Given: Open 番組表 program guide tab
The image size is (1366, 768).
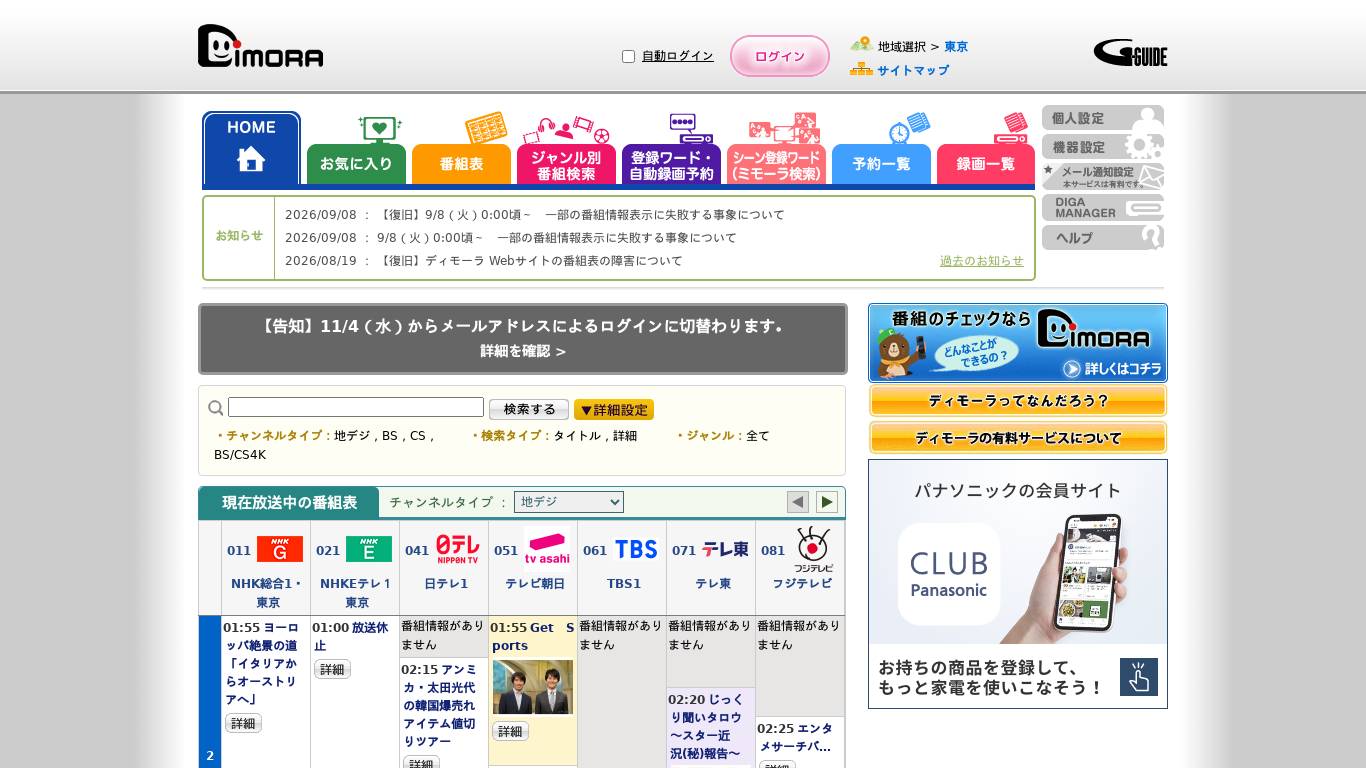Looking at the screenshot, I should pos(462,164).
